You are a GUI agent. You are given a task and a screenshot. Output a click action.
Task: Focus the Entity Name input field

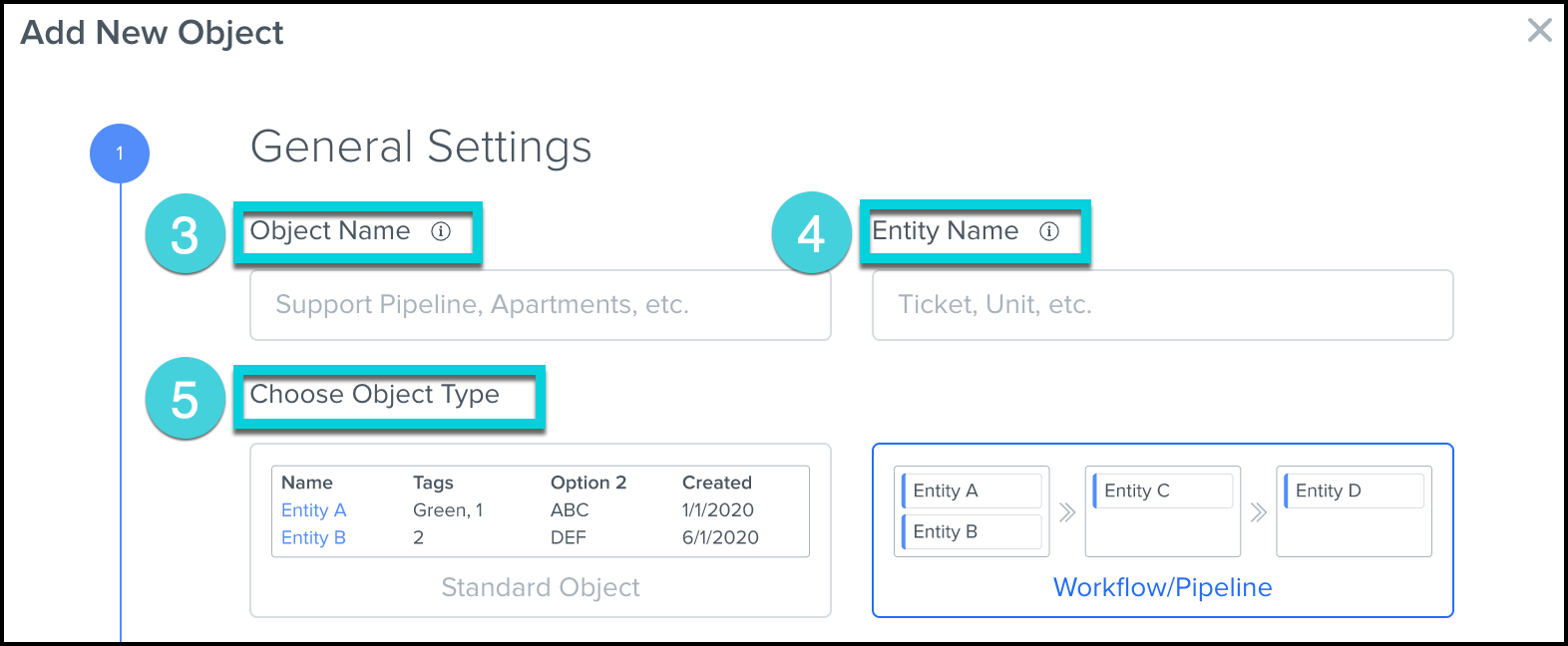click(x=1162, y=305)
